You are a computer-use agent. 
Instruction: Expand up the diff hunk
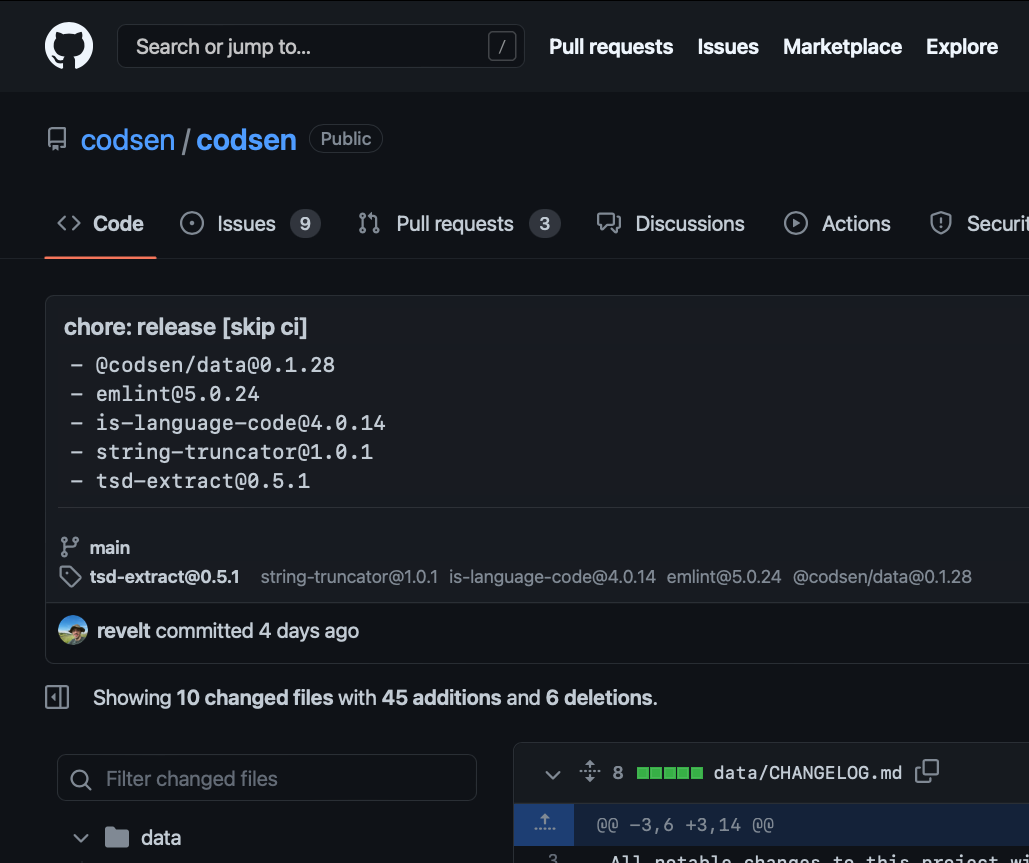click(x=544, y=824)
